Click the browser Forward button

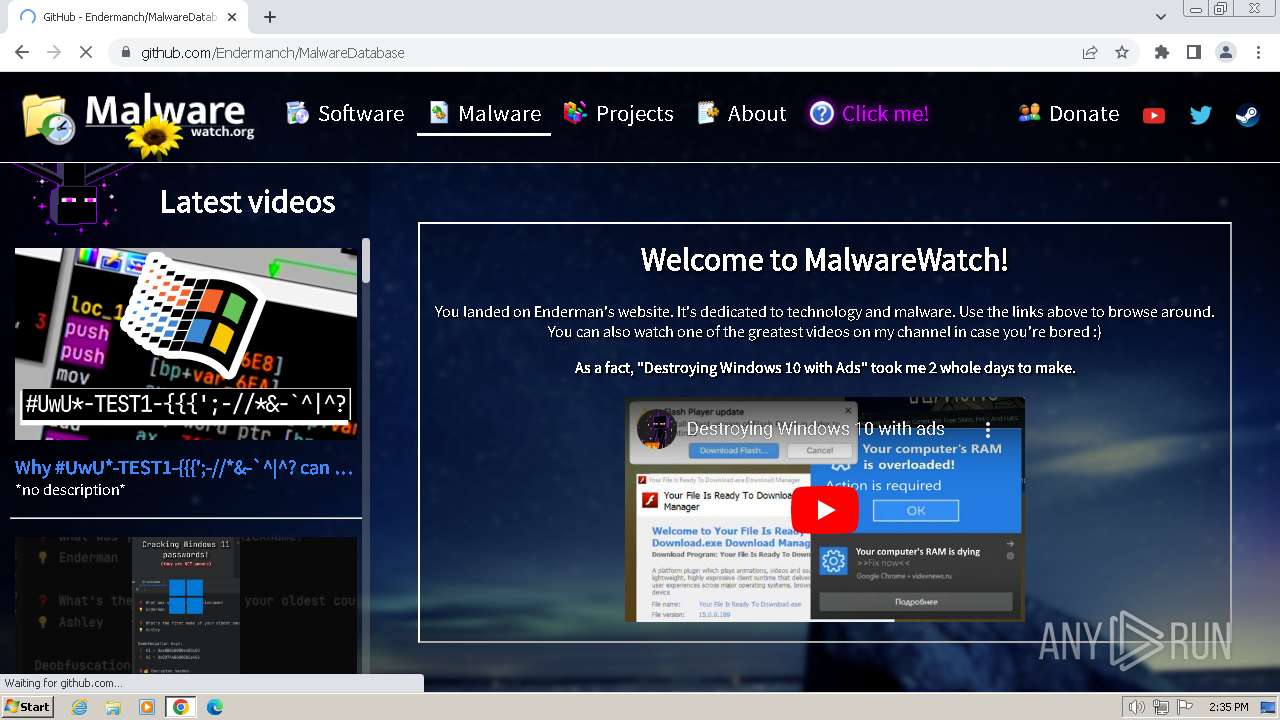pyautogui.click(x=54, y=52)
